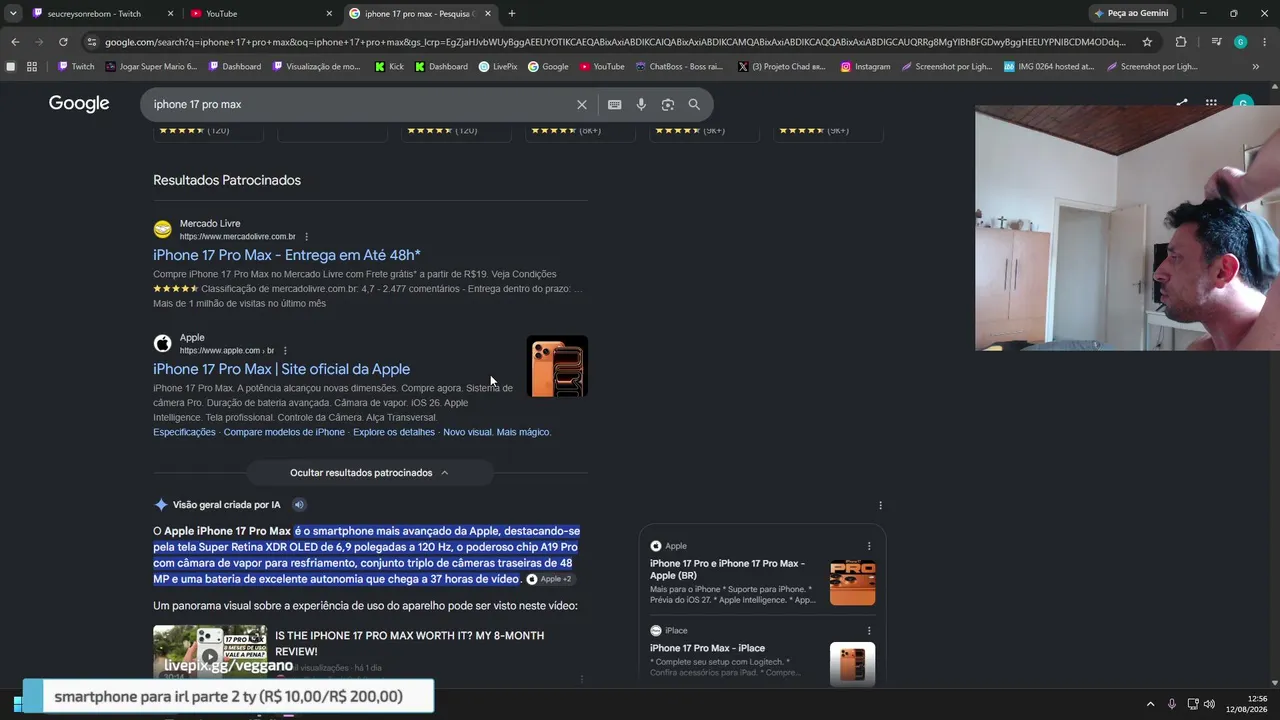This screenshot has height=720, width=1280.
Task: Listen to the AI overview audio
Action: pos(299,505)
